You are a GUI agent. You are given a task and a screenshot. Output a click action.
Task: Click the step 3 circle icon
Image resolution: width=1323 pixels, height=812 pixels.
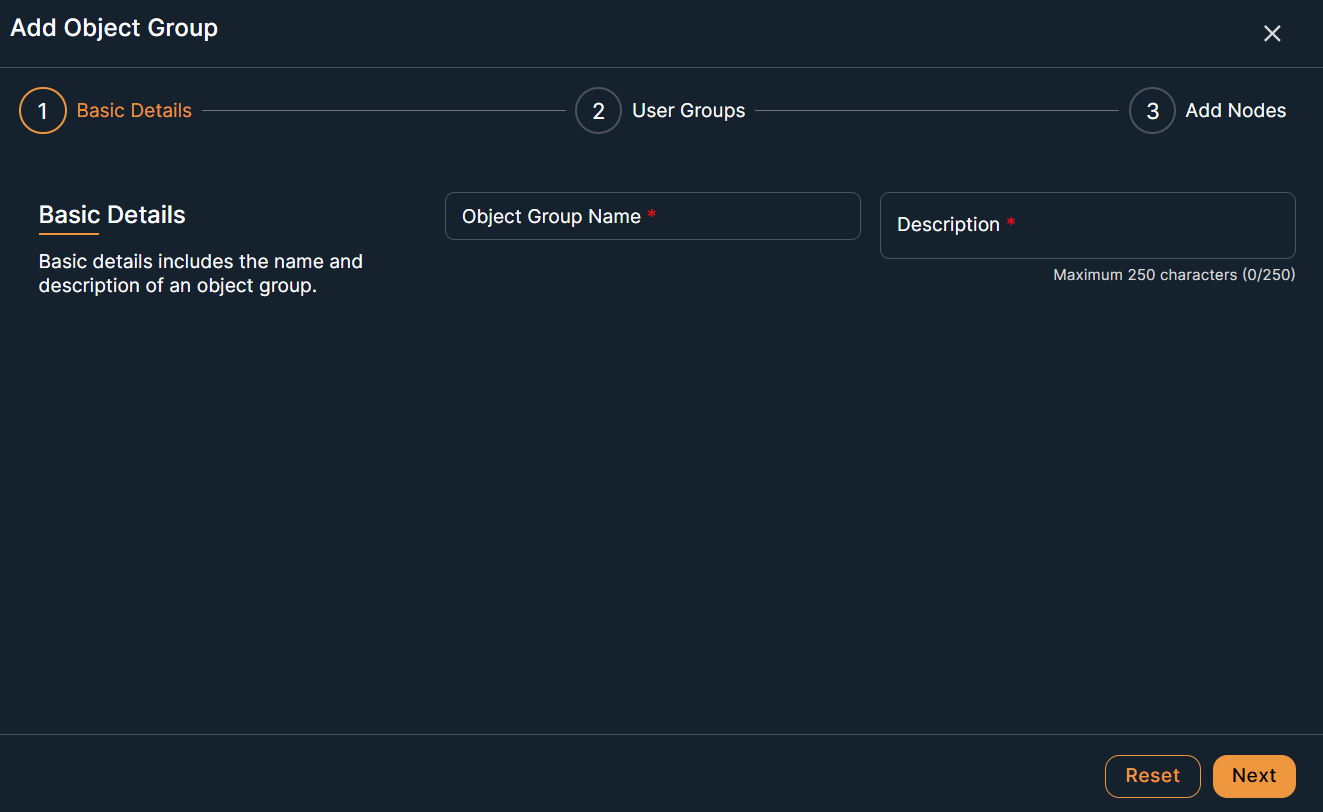pyautogui.click(x=1152, y=111)
